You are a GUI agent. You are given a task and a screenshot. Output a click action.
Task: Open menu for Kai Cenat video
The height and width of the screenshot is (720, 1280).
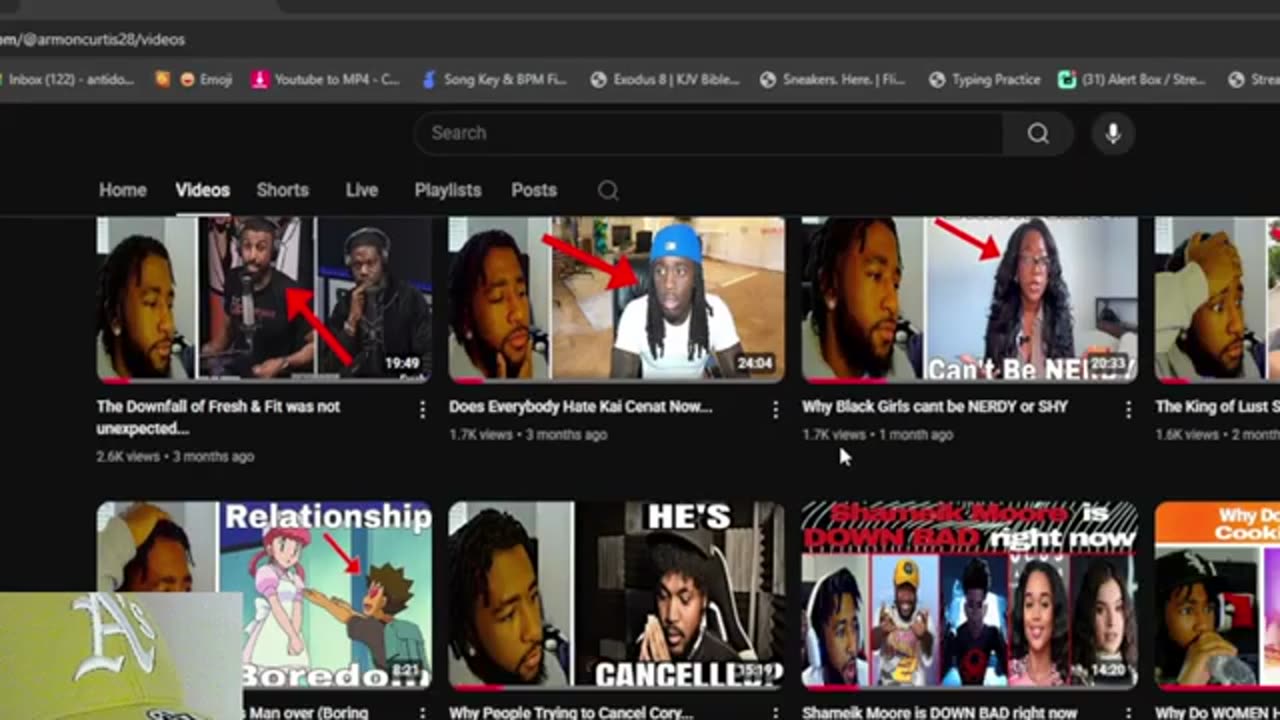click(775, 409)
